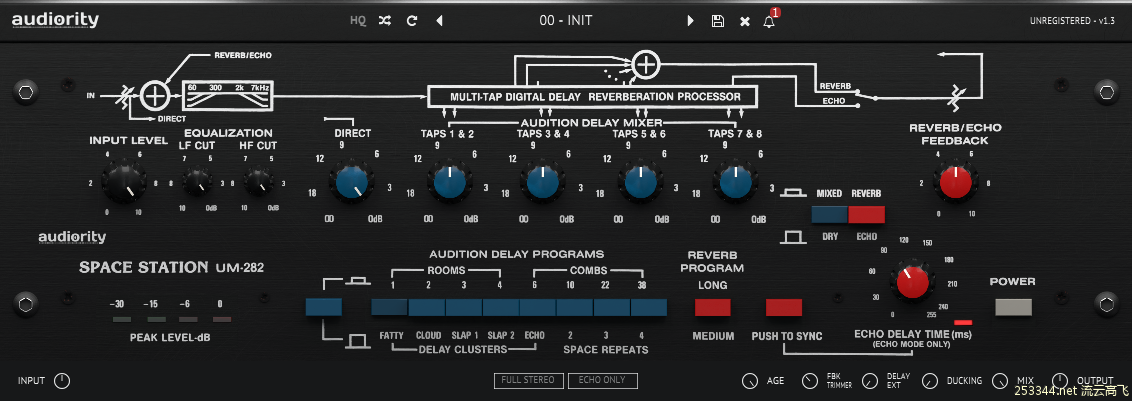The width and height of the screenshot is (1132, 401).
Task: Toggle the red LONG/MEDIUM reverb program button
Action: click(x=713, y=307)
